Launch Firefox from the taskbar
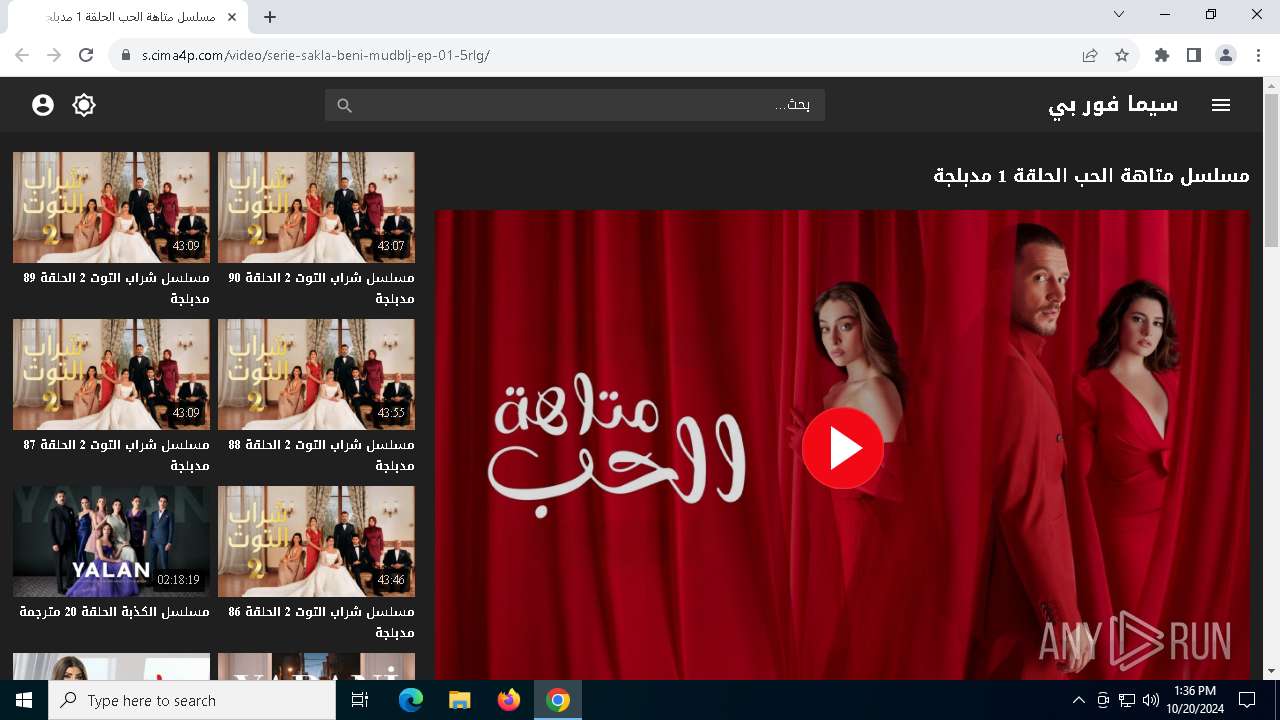1280x720 pixels. pos(509,700)
